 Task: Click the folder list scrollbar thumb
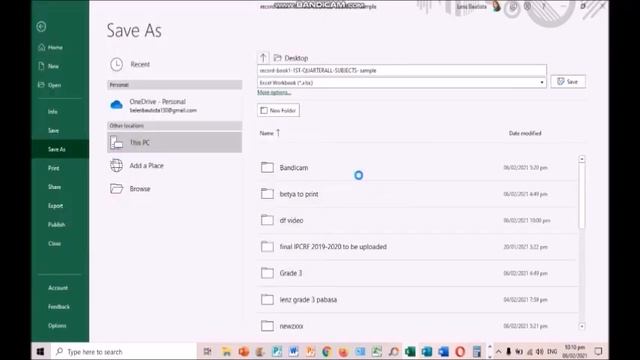(x=582, y=196)
